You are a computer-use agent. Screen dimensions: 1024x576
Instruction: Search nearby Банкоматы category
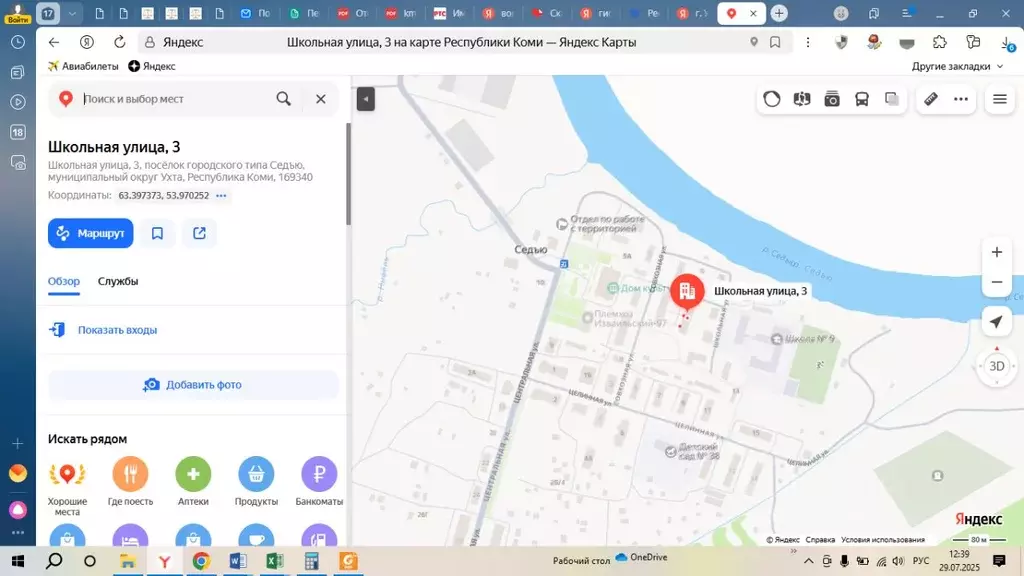point(319,481)
